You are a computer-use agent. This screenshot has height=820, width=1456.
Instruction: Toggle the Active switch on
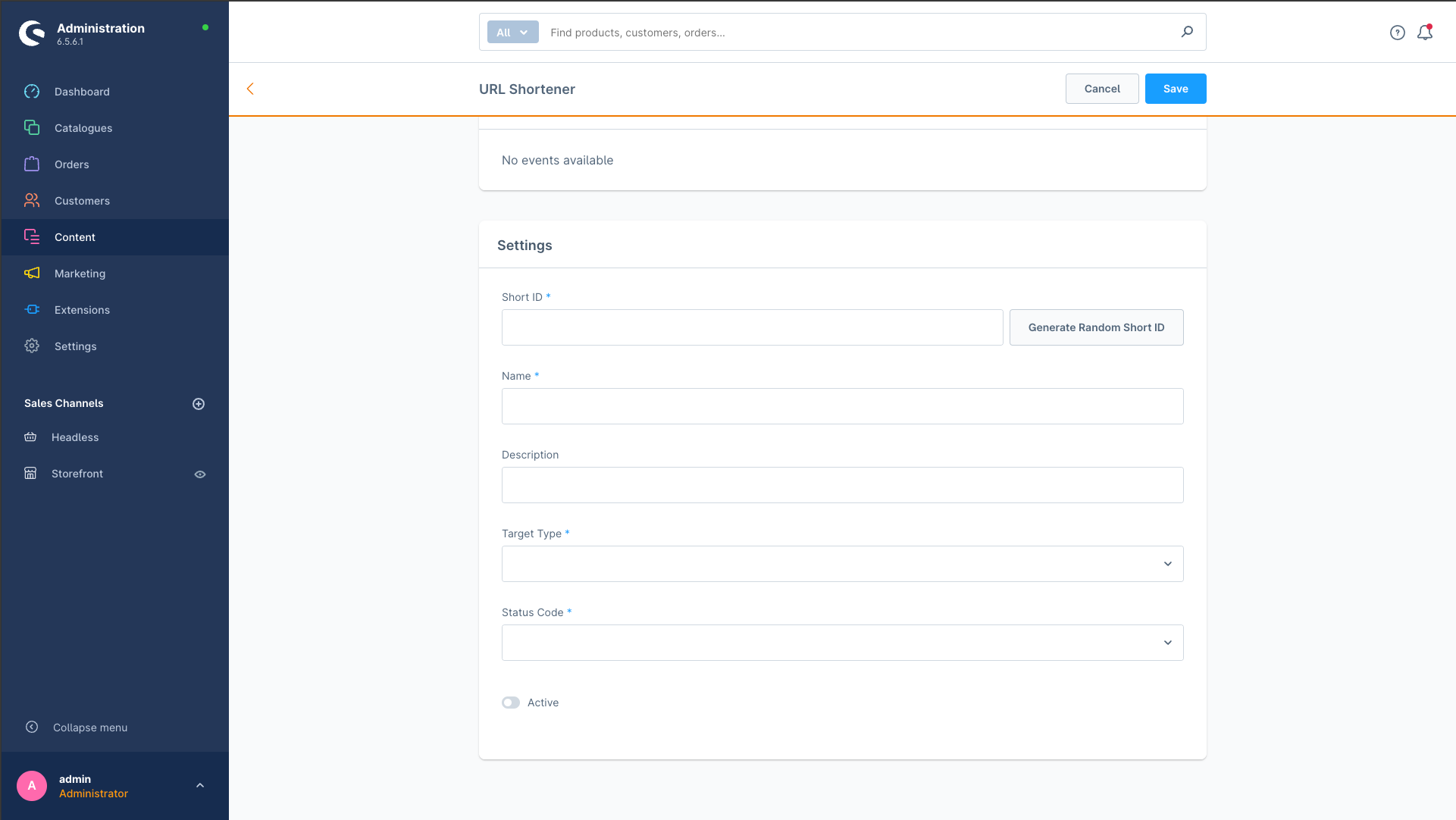511,702
